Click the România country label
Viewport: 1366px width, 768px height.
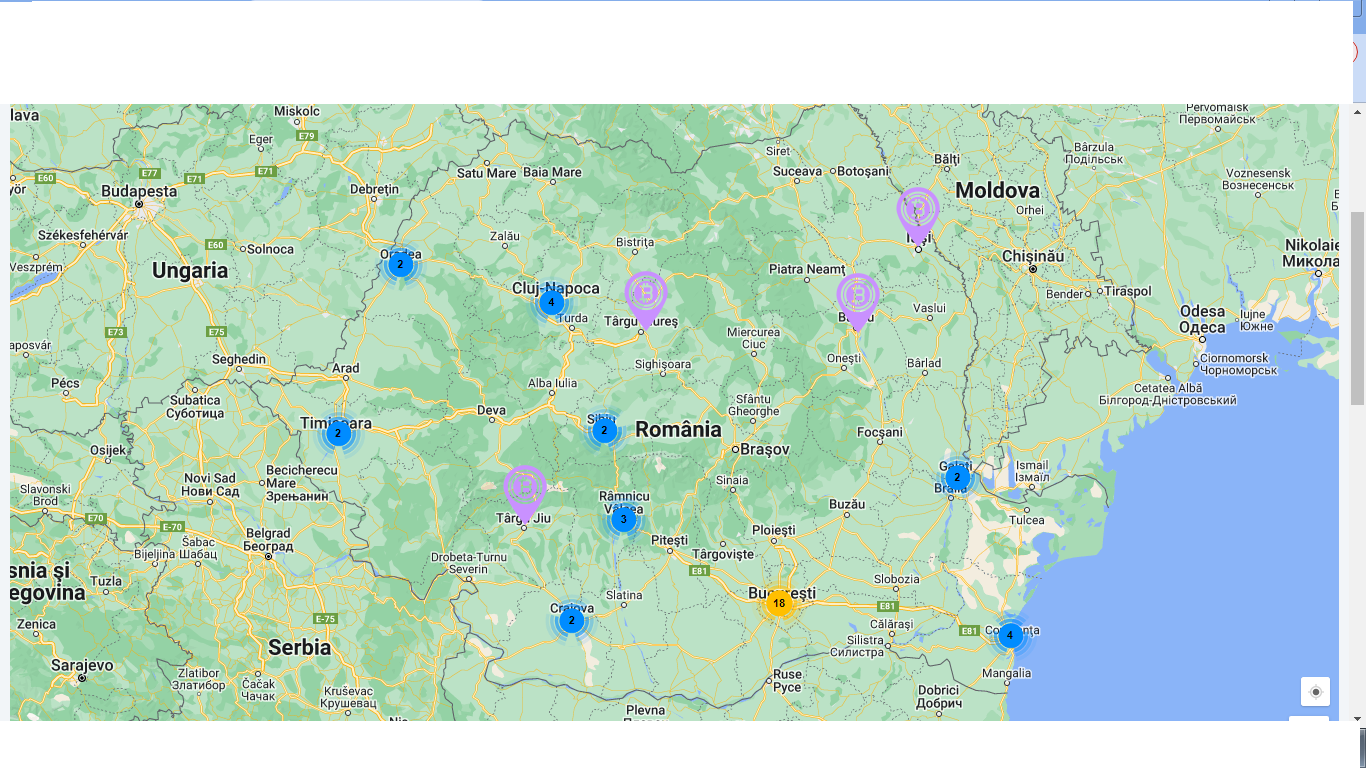pos(678,429)
